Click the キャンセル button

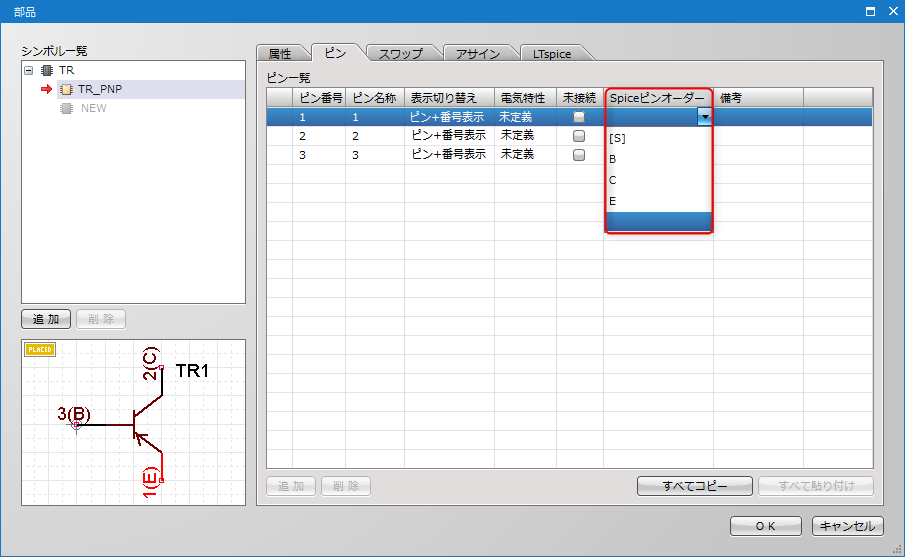[x=848, y=526]
